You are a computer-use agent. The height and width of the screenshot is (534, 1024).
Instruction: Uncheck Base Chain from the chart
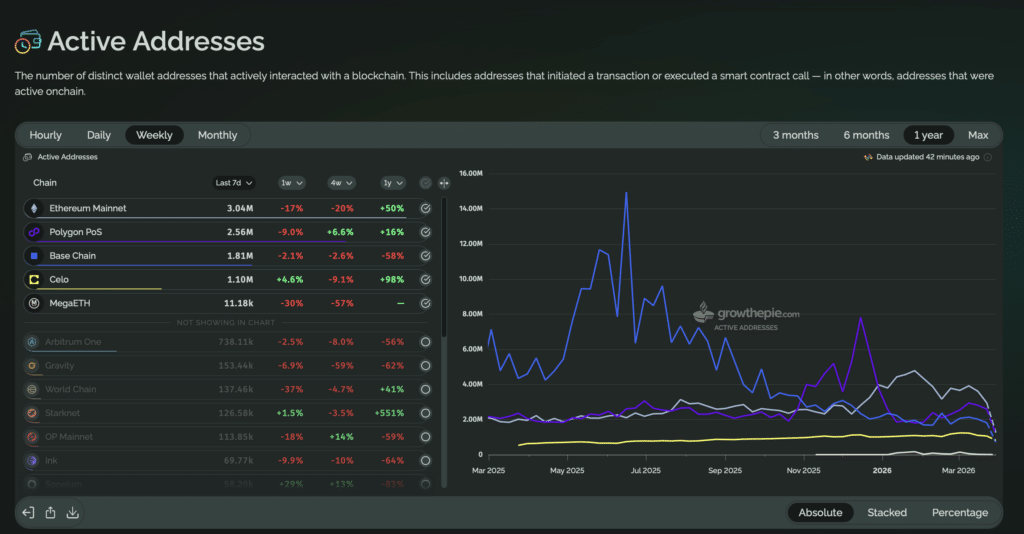[x=425, y=256]
